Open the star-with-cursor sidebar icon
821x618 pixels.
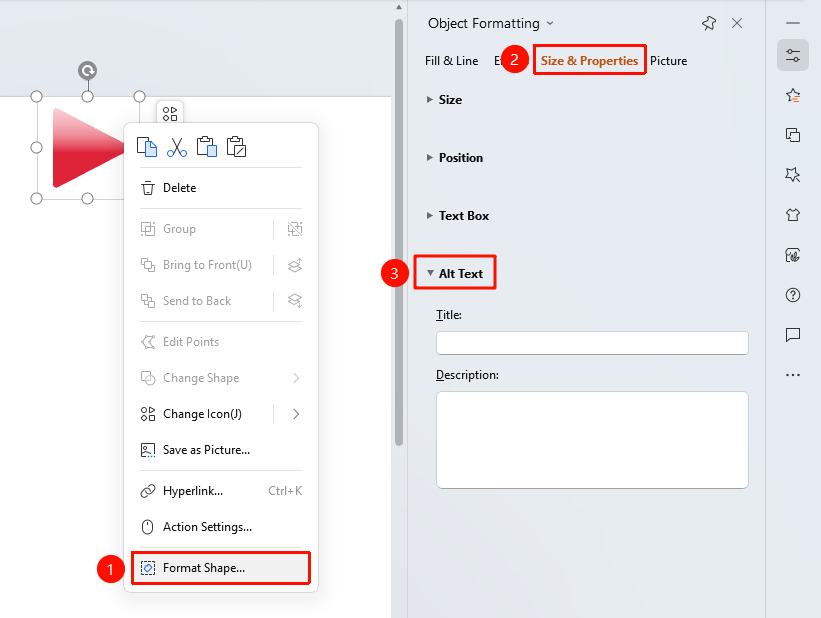[793, 174]
